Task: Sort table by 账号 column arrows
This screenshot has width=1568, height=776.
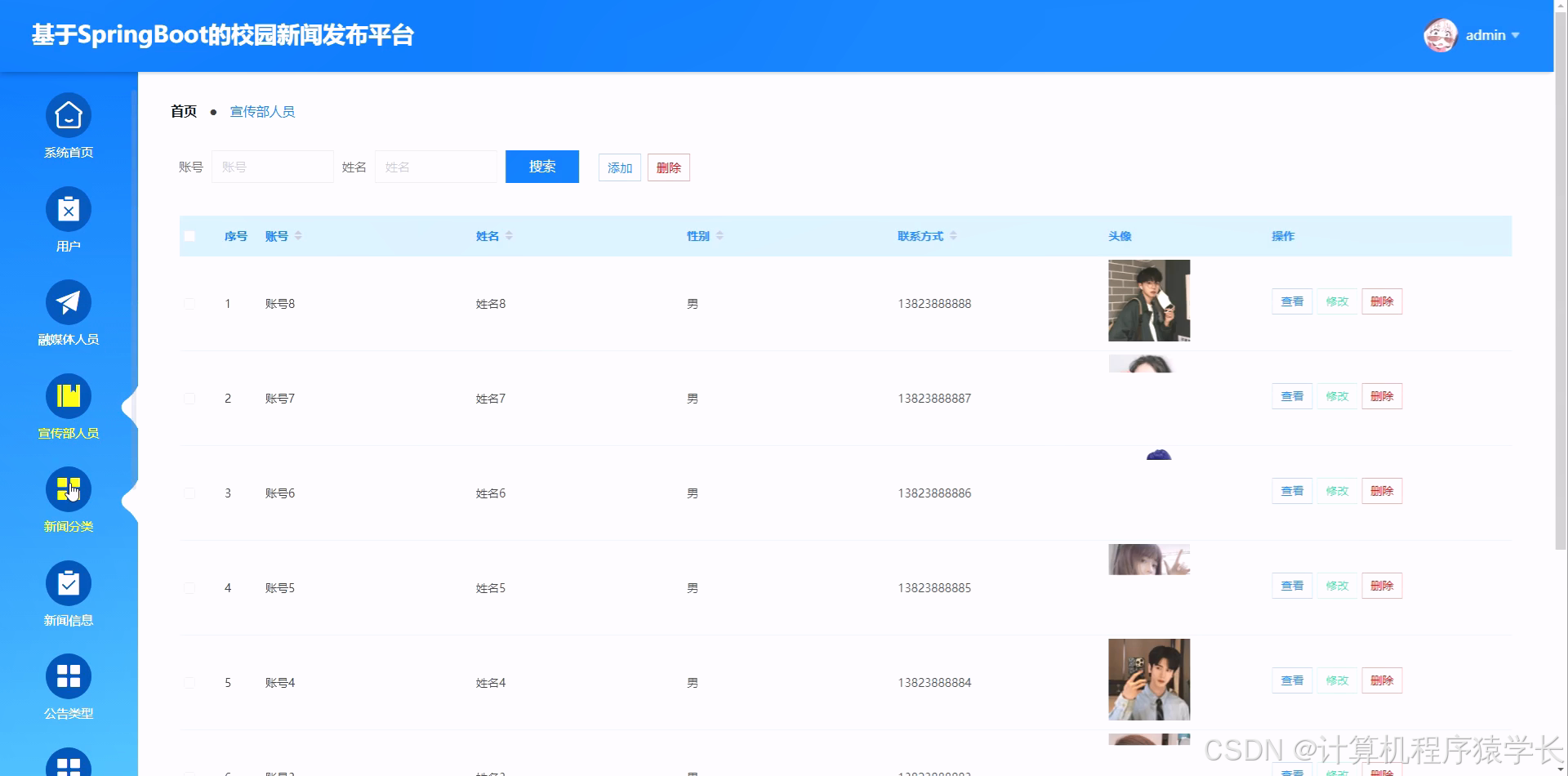Action: click(x=298, y=236)
